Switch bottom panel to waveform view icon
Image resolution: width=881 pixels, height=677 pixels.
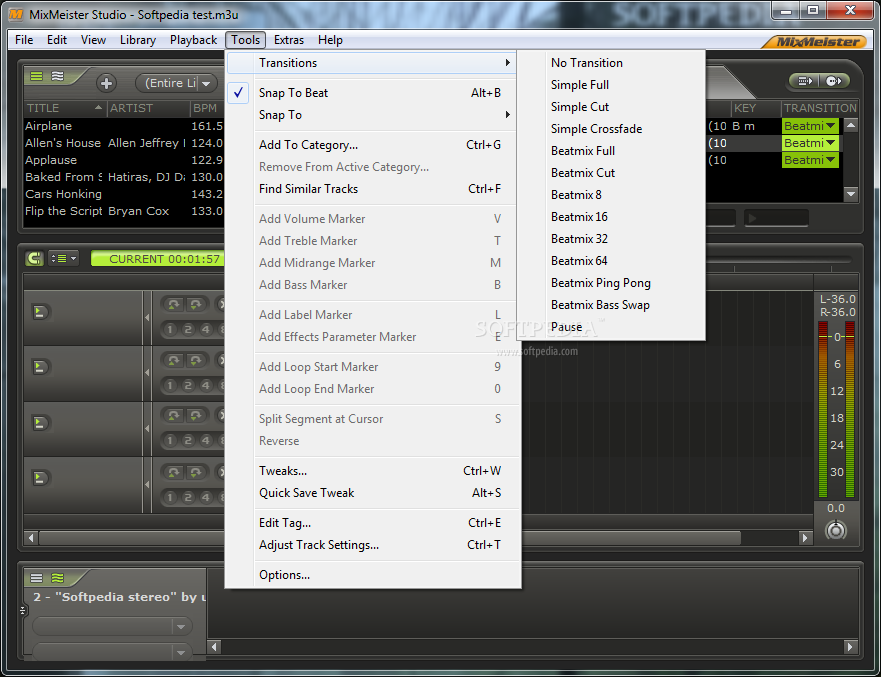point(57,578)
